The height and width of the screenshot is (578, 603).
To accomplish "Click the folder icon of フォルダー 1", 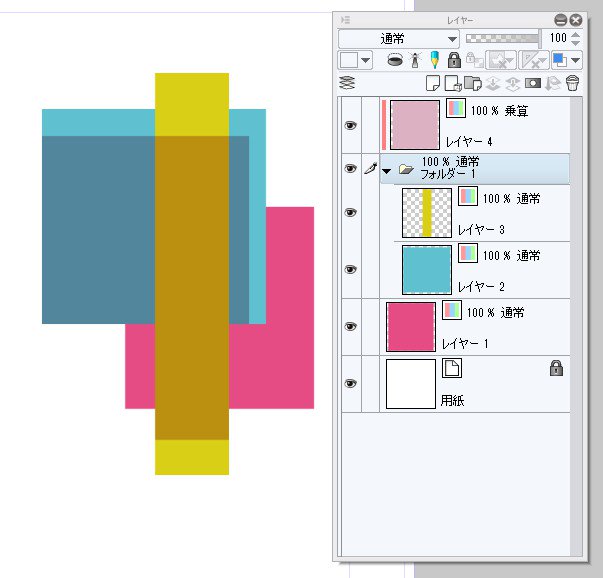I will 406,169.
